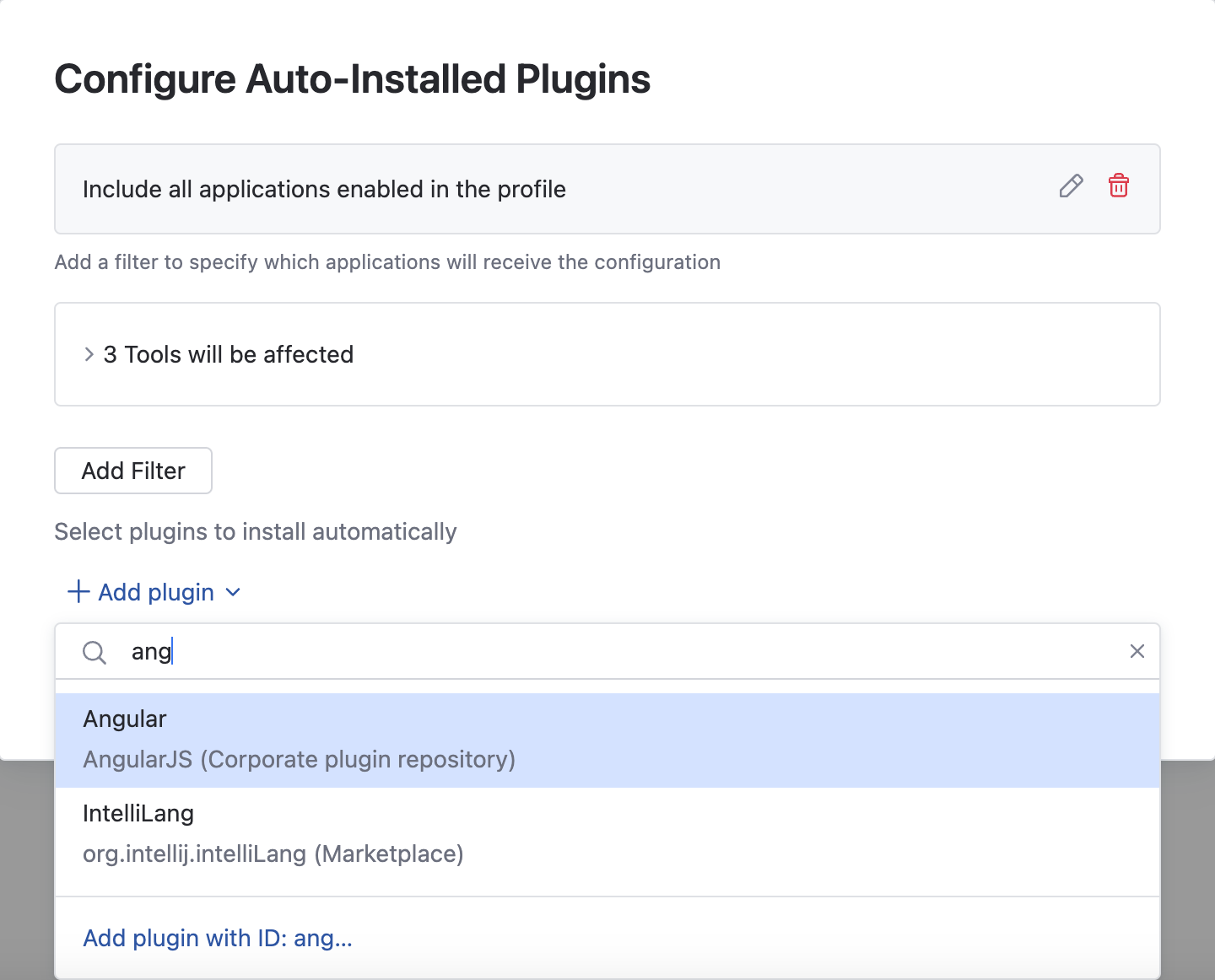This screenshot has width=1215, height=980.
Task: Choose the IntelliLang plugin option
Action: click(607, 834)
